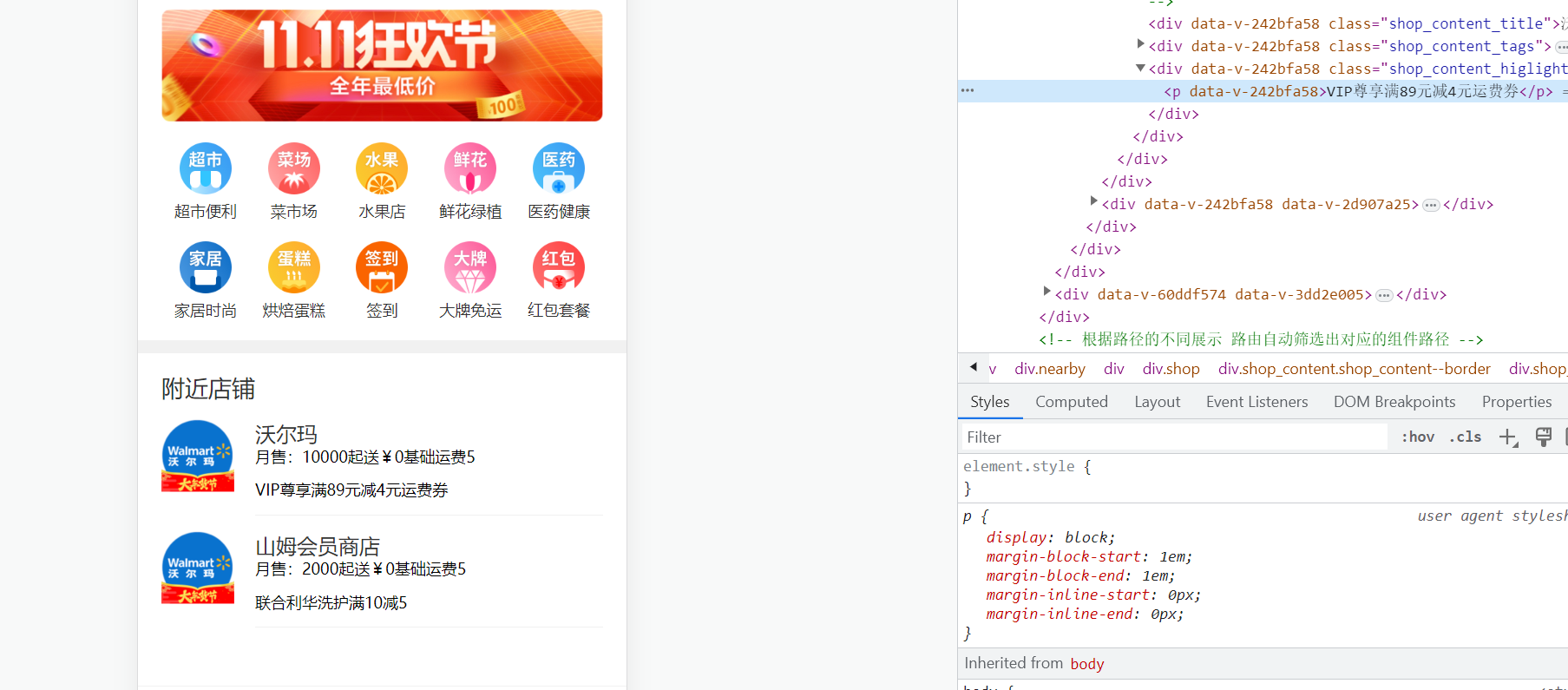
Task: Expand the data-v-60ddf574 div node
Action: [1046, 292]
